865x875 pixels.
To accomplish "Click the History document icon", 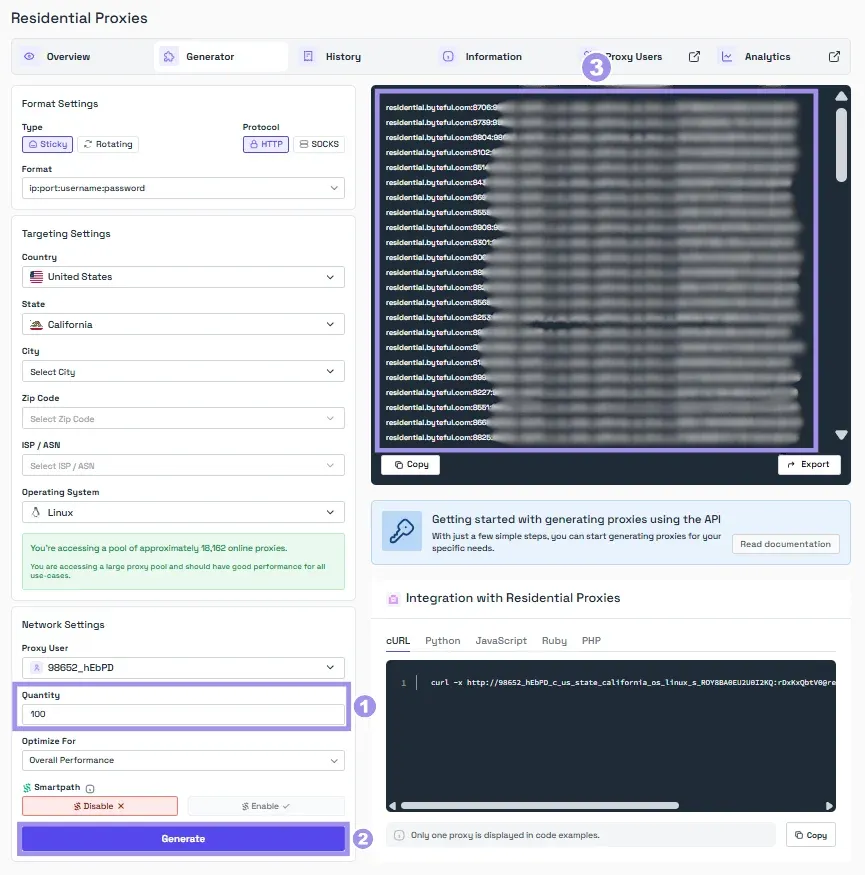I will [308, 56].
